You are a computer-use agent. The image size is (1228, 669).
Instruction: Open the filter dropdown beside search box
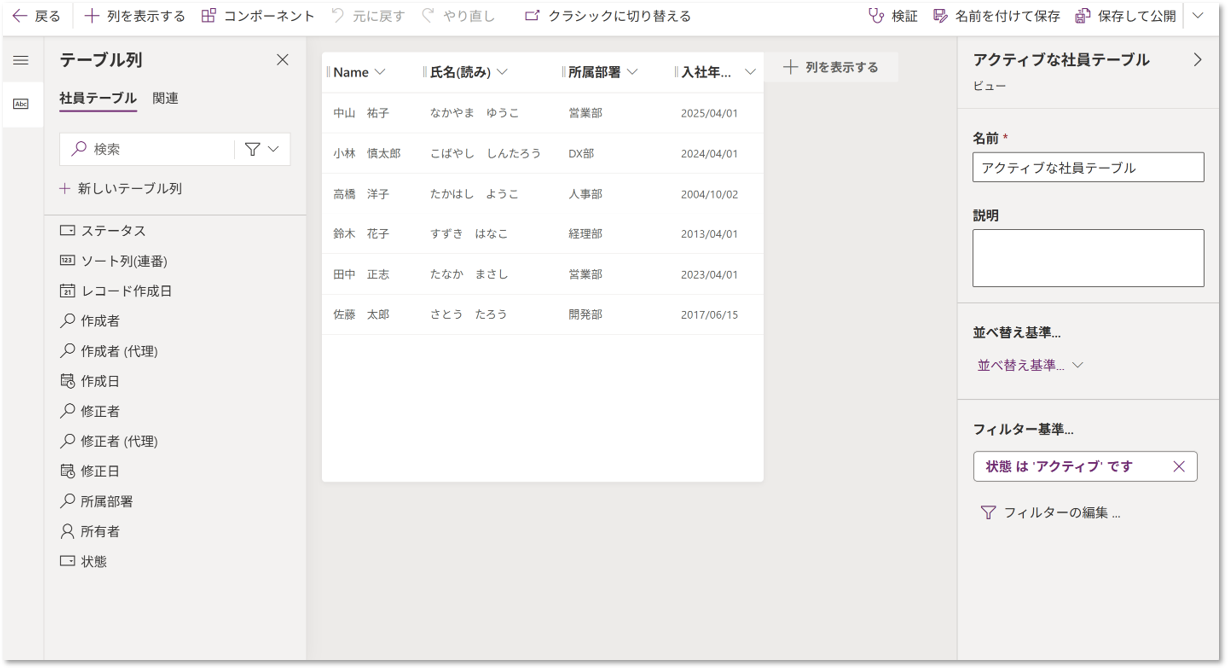point(262,149)
